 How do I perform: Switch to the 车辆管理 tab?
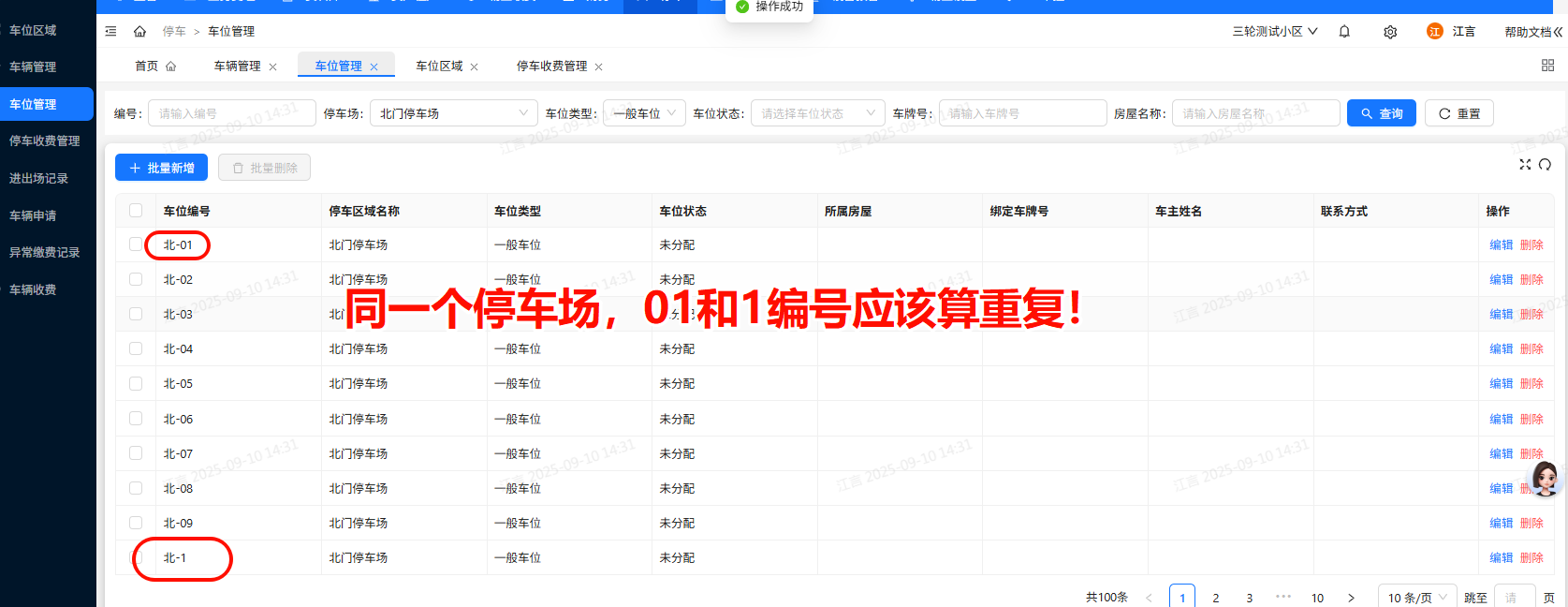pyautogui.click(x=238, y=66)
